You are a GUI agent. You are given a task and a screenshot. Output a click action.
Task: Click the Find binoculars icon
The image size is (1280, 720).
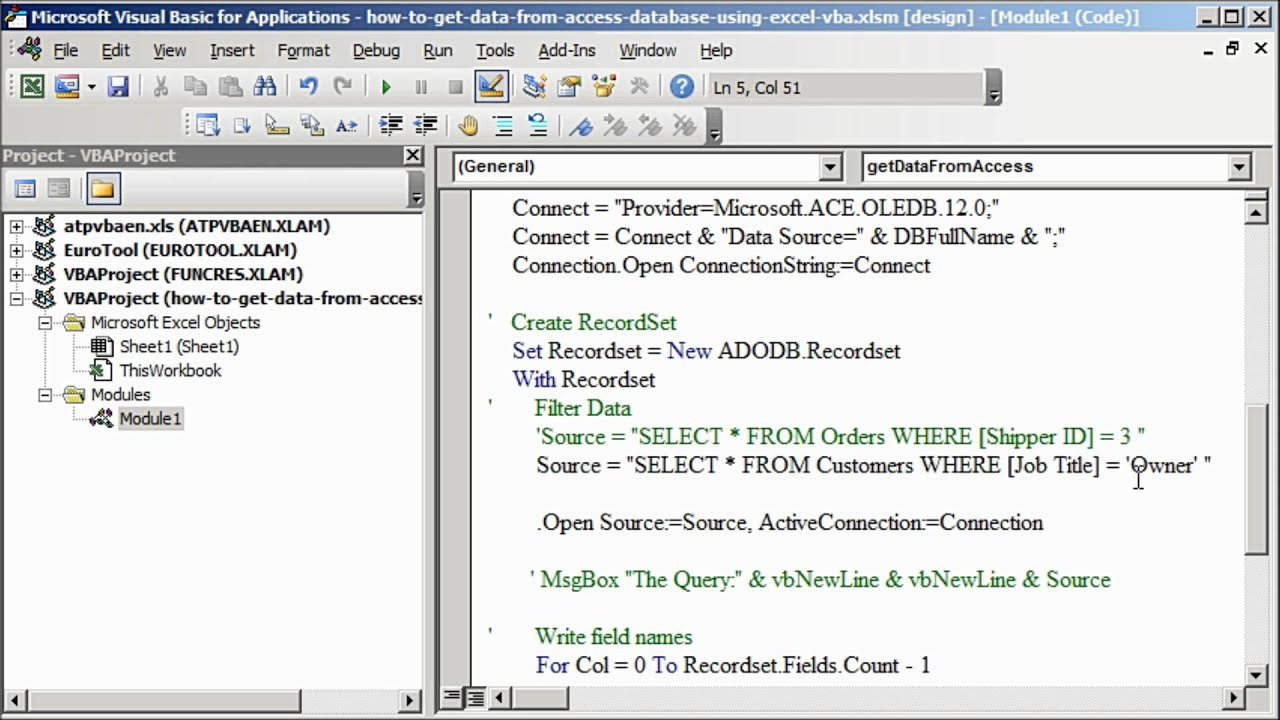265,87
